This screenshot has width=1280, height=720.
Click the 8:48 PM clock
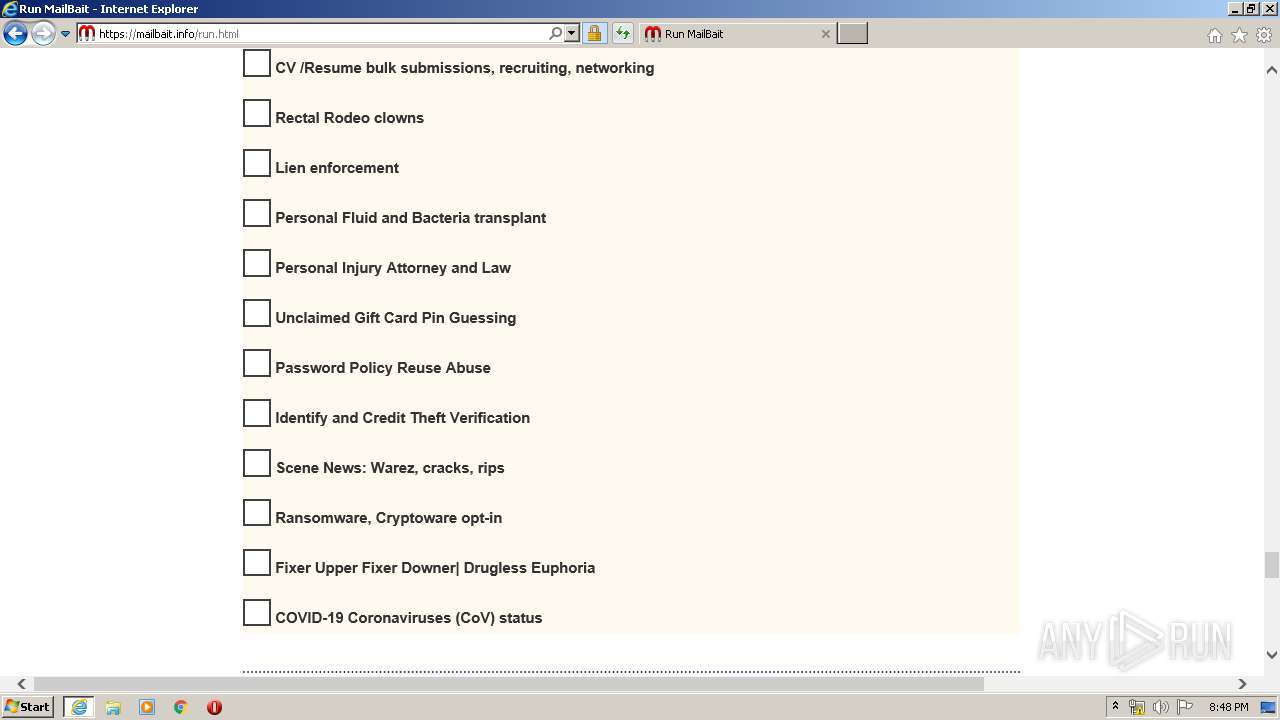click(1228, 707)
